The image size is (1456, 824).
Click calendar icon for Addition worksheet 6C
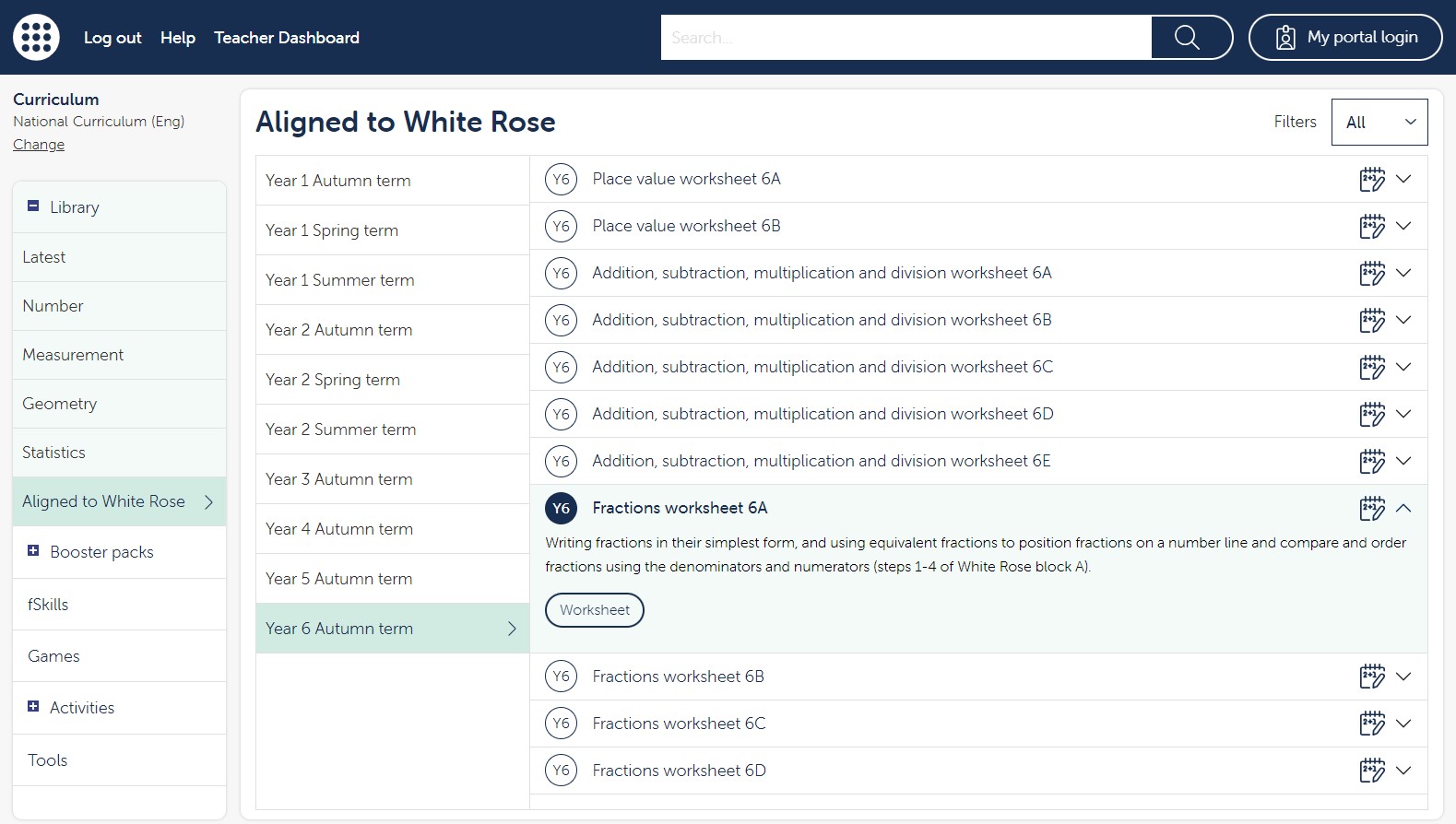1372,367
